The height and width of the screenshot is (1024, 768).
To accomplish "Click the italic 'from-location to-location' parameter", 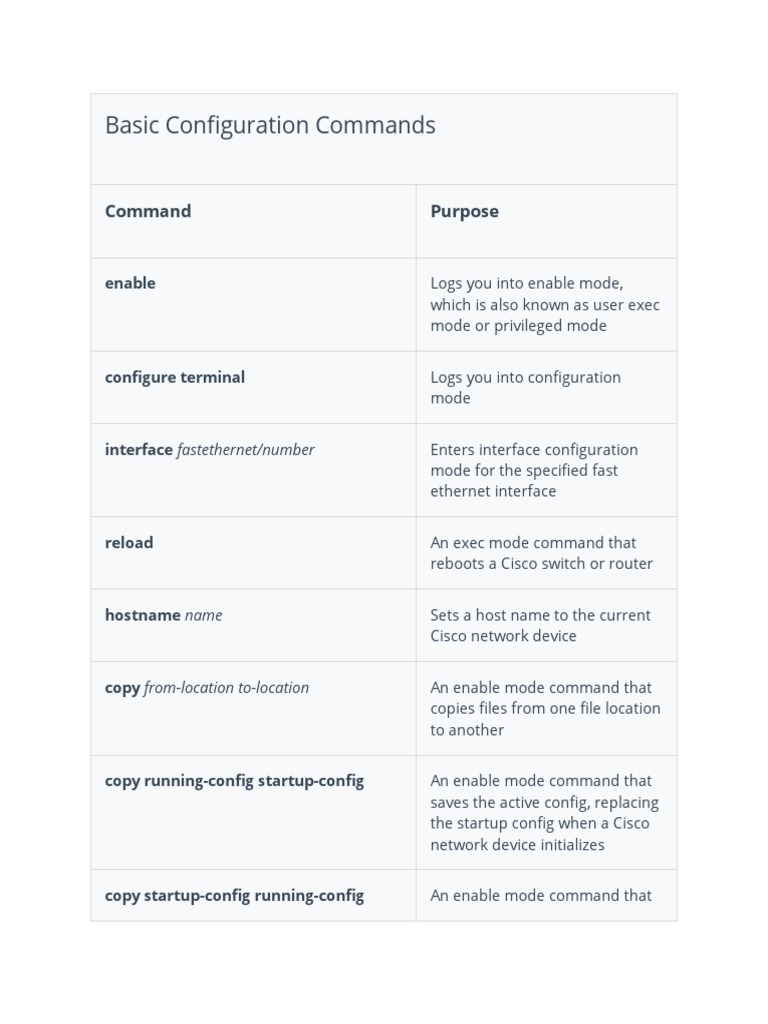I will (227, 688).
